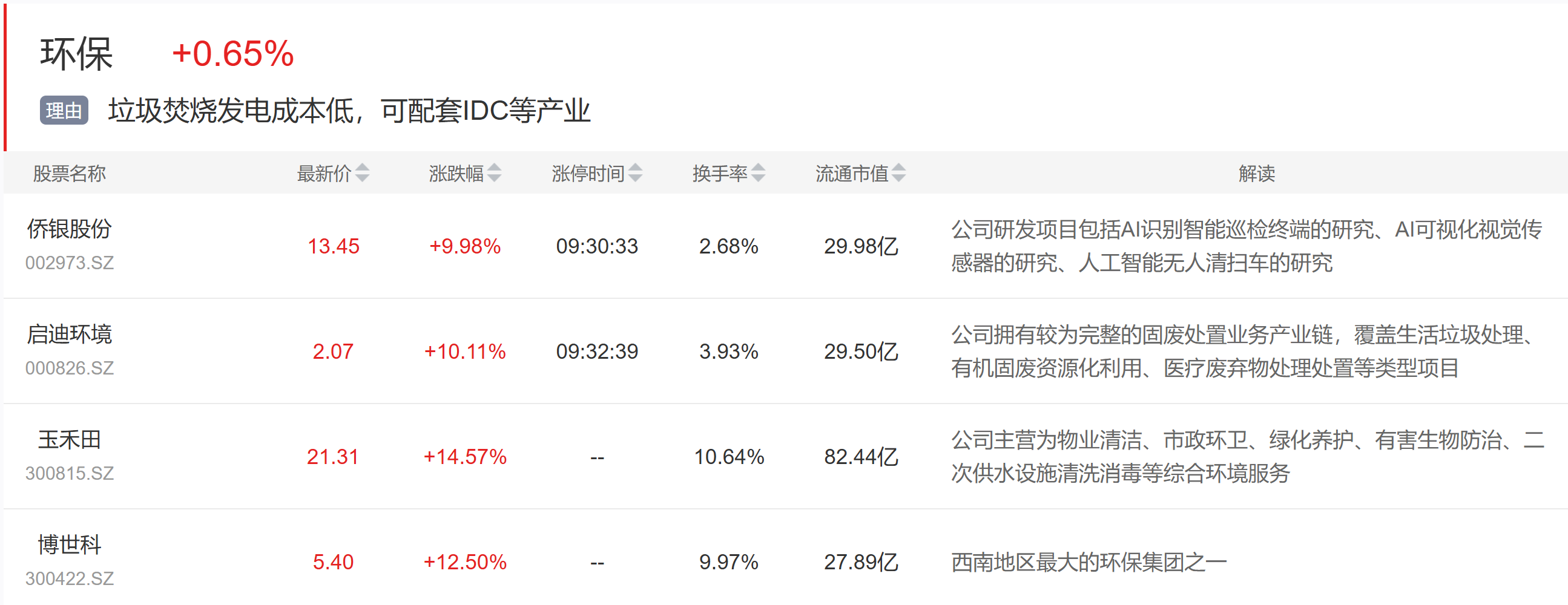Click the 解读 column header
Screen dimensions: 1568x605
(x=1256, y=174)
